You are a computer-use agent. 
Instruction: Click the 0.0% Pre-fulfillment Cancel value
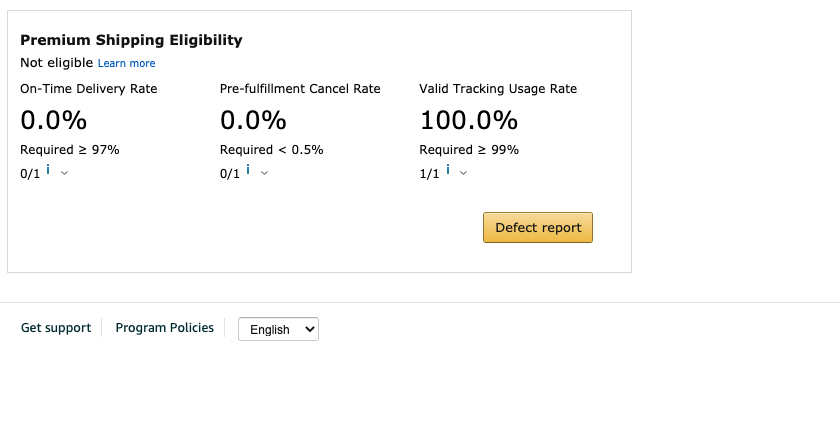[x=253, y=121]
